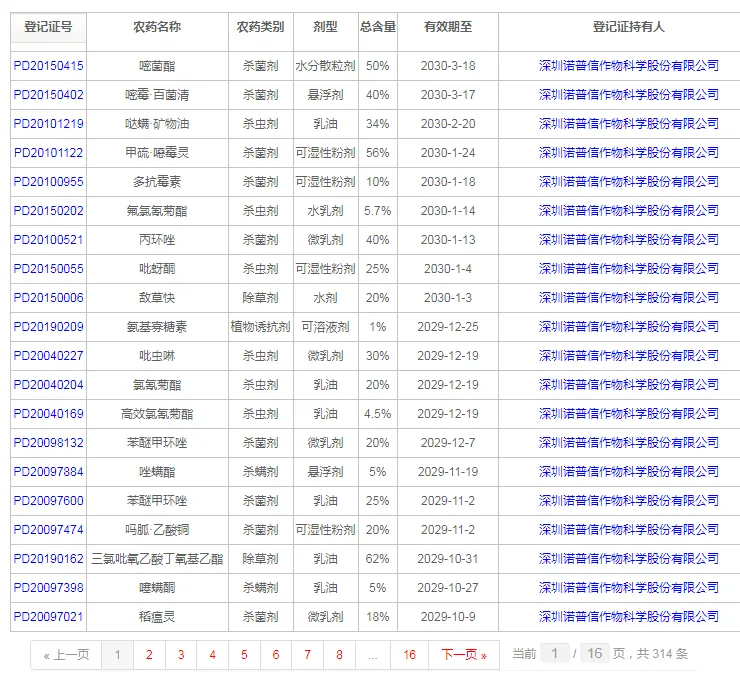Click the current page number input field
This screenshot has height=681, width=740.
pos(555,654)
